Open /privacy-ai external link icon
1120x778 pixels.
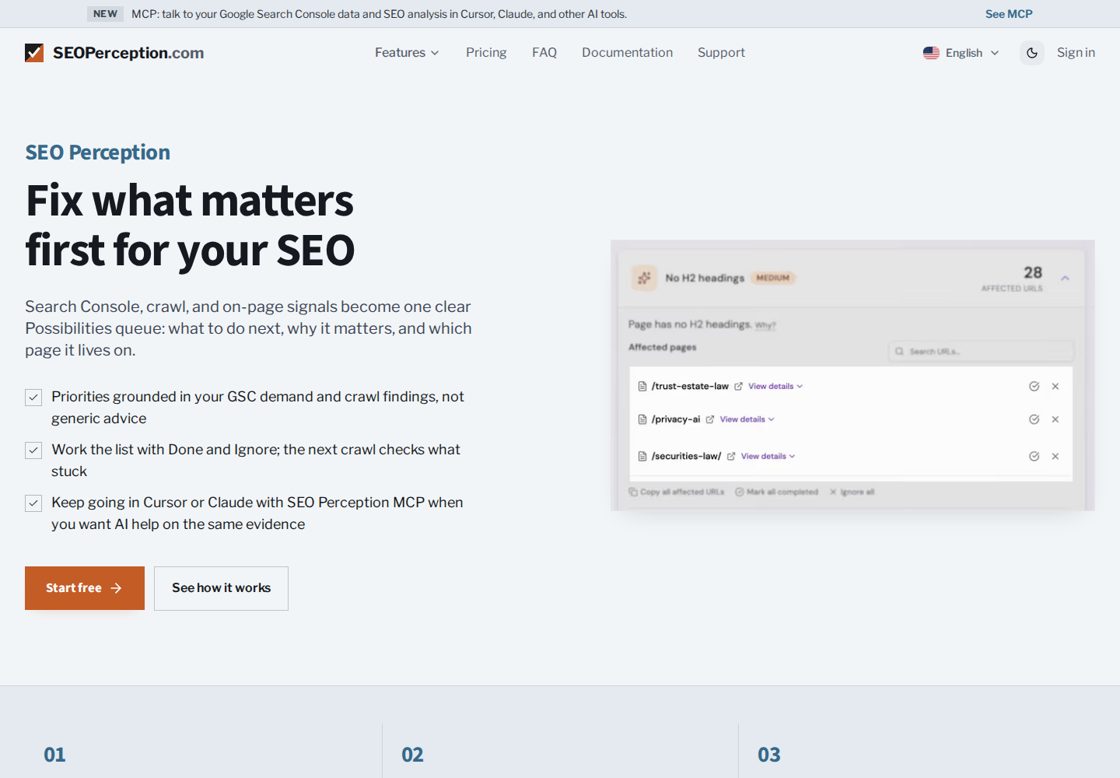coord(709,419)
